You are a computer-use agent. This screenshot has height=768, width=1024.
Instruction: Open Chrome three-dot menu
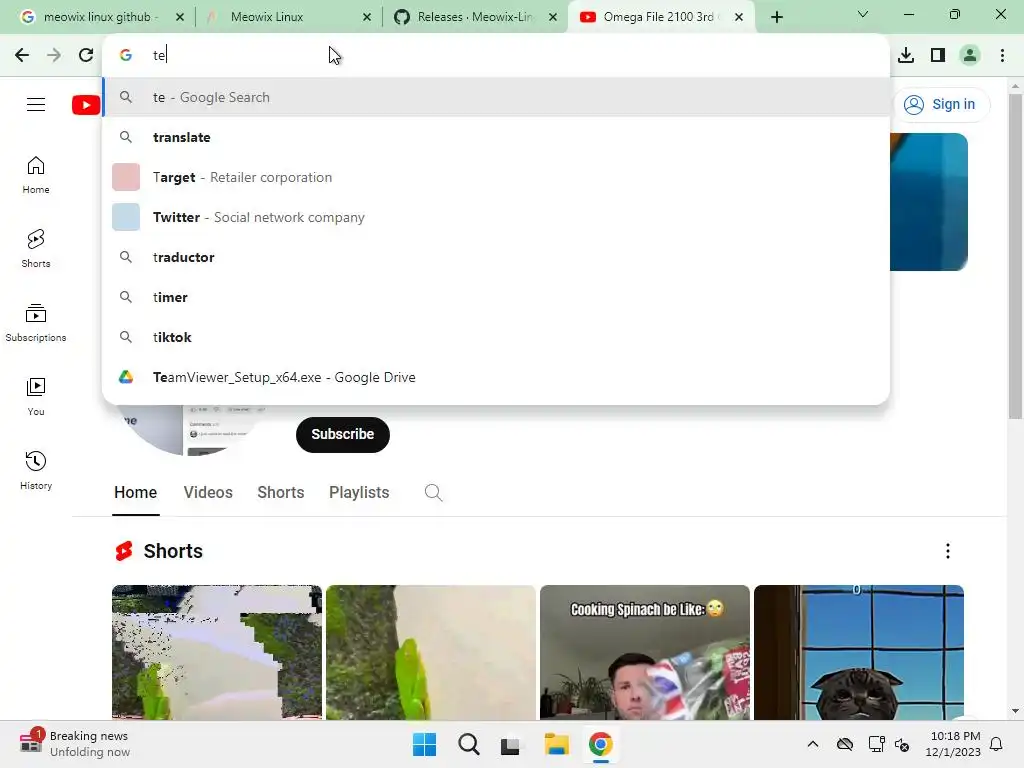click(x=1002, y=55)
